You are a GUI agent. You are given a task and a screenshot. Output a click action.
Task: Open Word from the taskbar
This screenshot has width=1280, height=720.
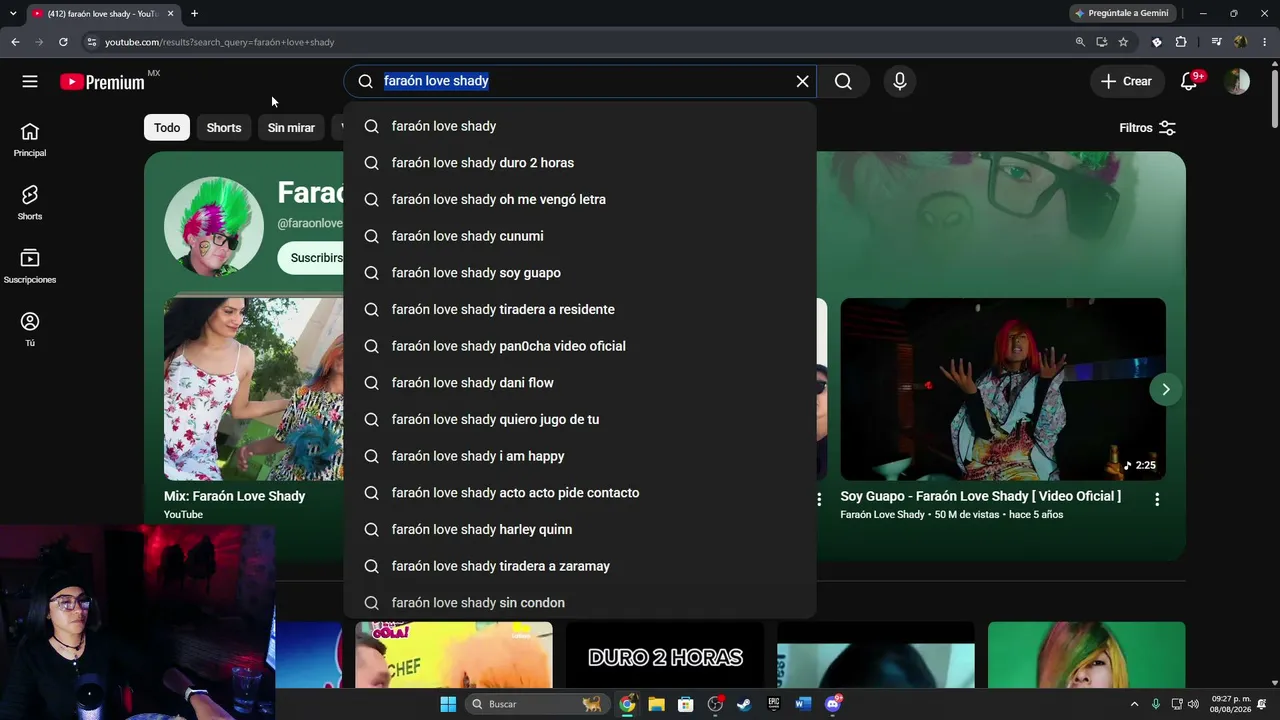click(x=802, y=704)
